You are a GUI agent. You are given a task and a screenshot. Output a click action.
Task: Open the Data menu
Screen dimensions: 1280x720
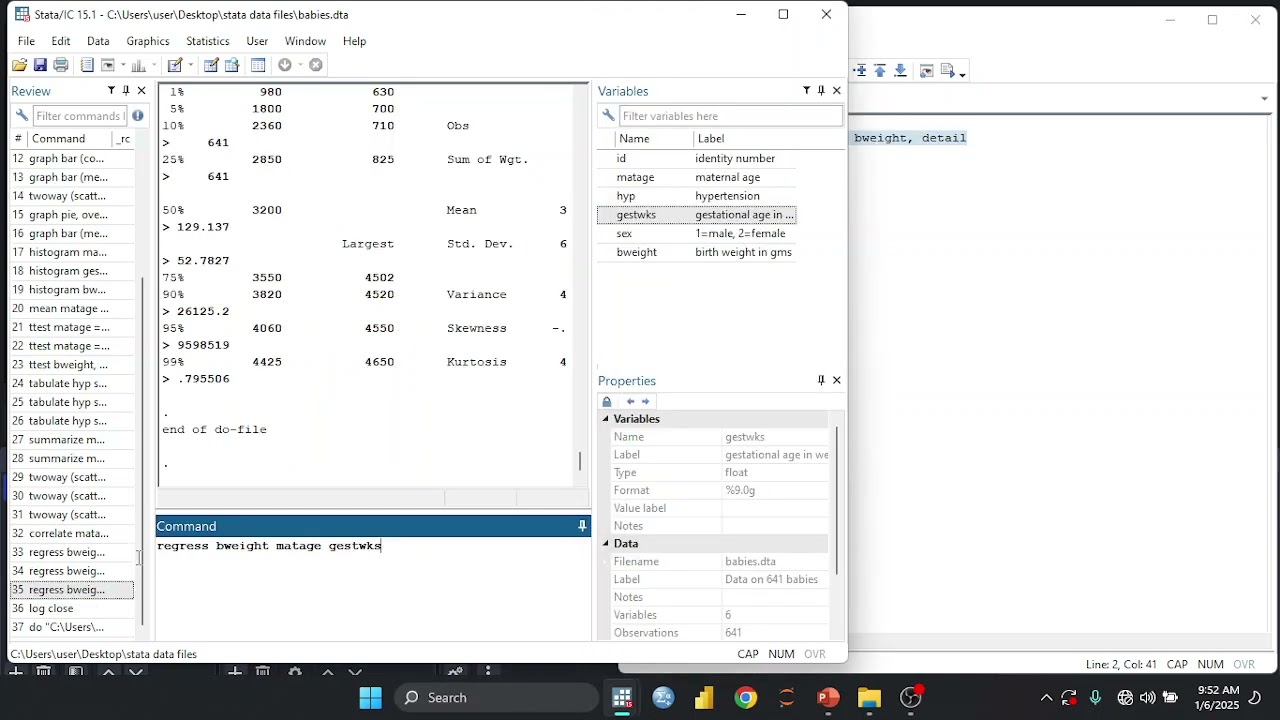[98, 41]
